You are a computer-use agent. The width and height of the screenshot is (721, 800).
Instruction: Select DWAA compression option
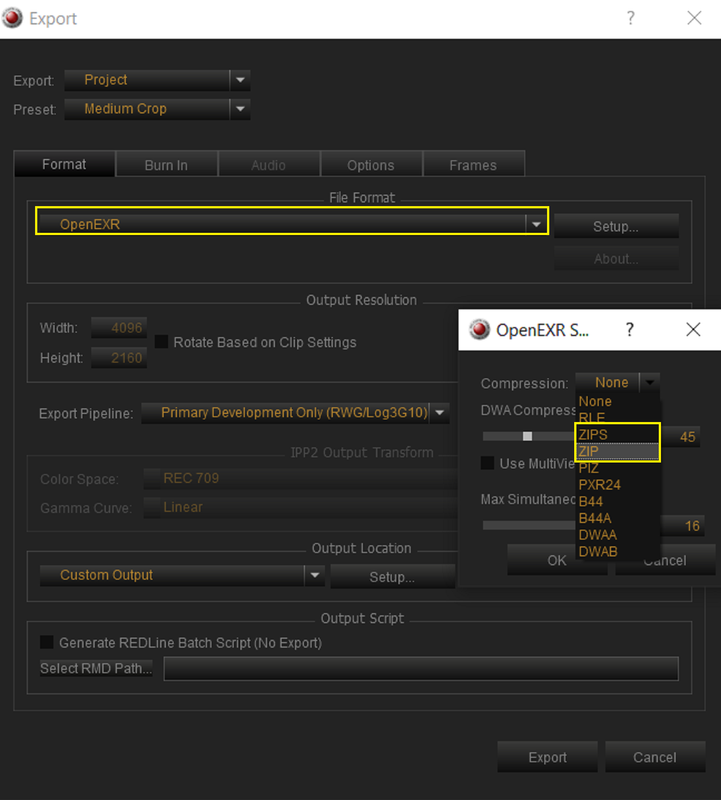tap(618, 535)
